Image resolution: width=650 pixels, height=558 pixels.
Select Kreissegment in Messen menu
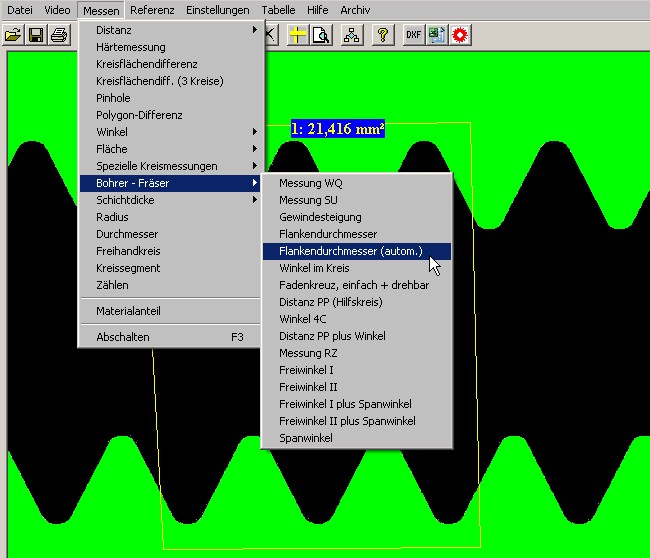click(170, 268)
